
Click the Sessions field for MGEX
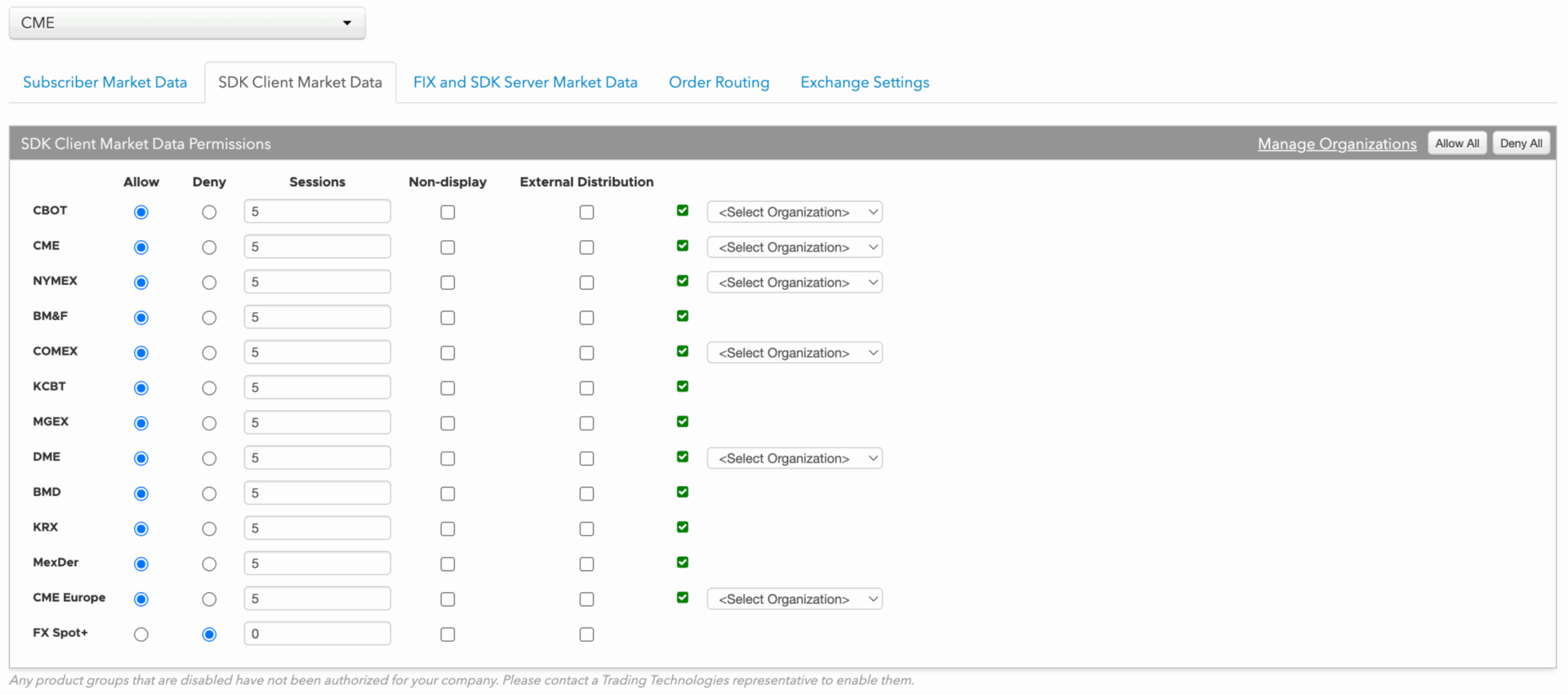point(317,422)
